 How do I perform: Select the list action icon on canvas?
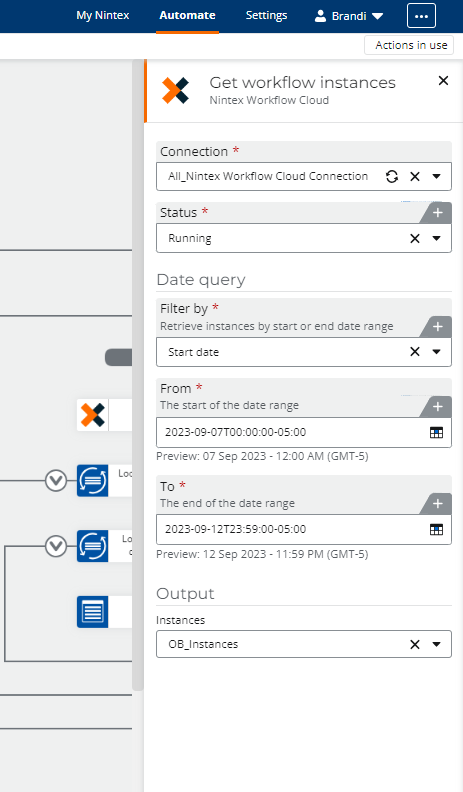(93, 612)
